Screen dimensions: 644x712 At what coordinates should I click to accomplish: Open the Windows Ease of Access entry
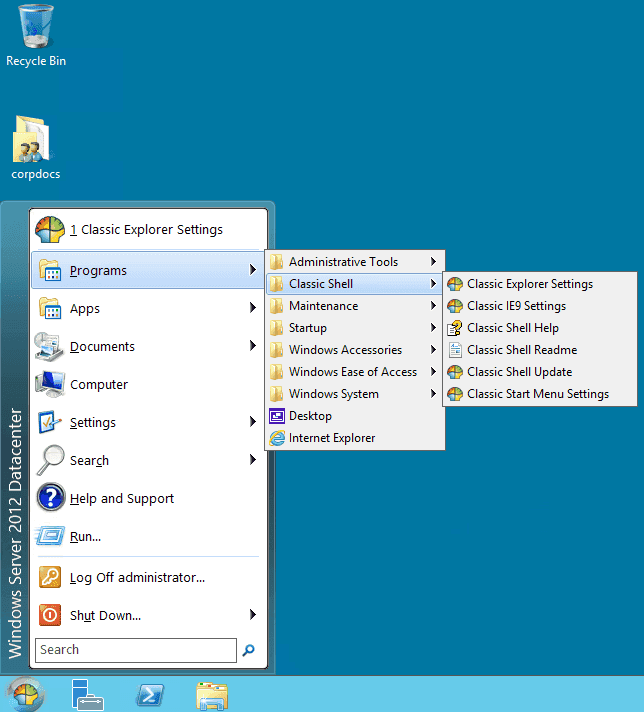tap(355, 372)
